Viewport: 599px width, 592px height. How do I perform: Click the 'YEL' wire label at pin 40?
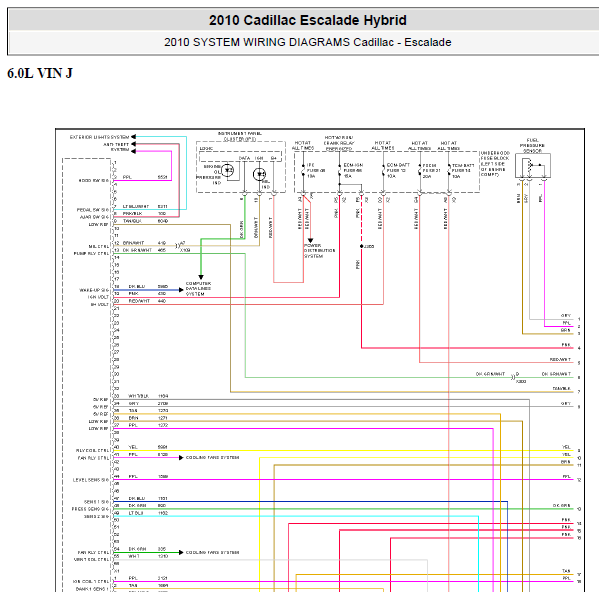point(133,447)
